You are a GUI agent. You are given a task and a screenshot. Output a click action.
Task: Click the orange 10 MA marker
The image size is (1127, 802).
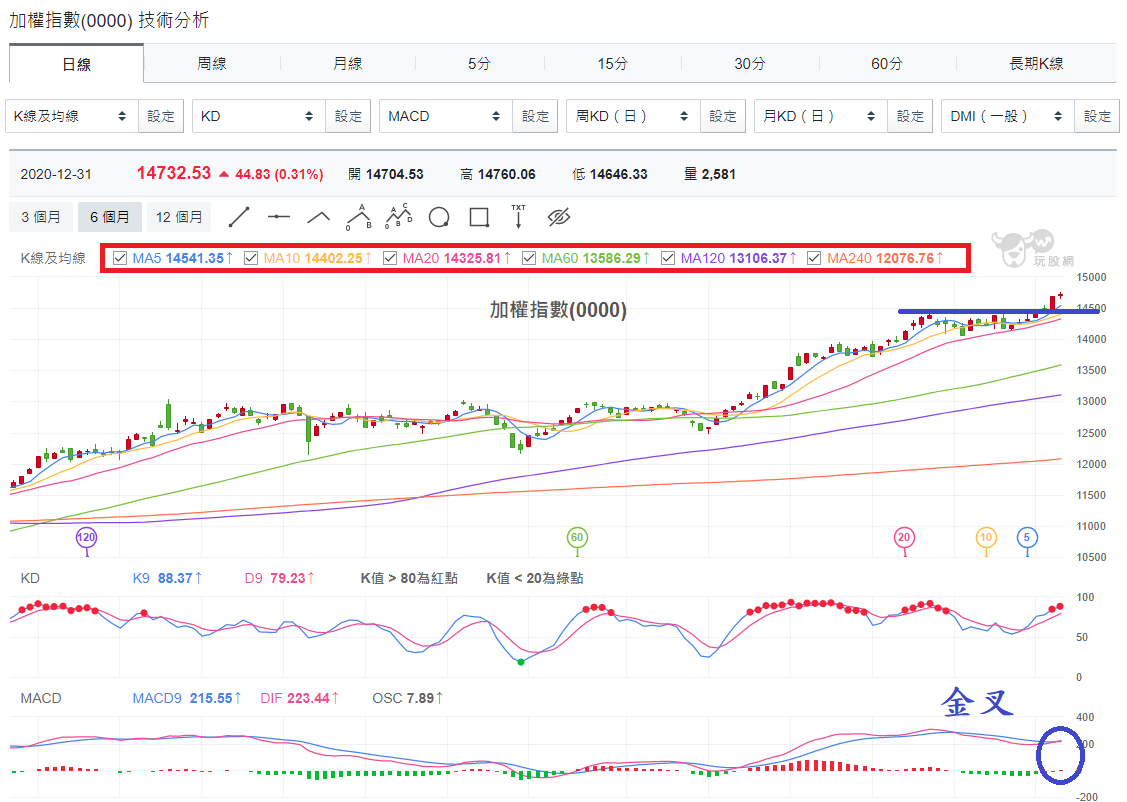coord(986,538)
